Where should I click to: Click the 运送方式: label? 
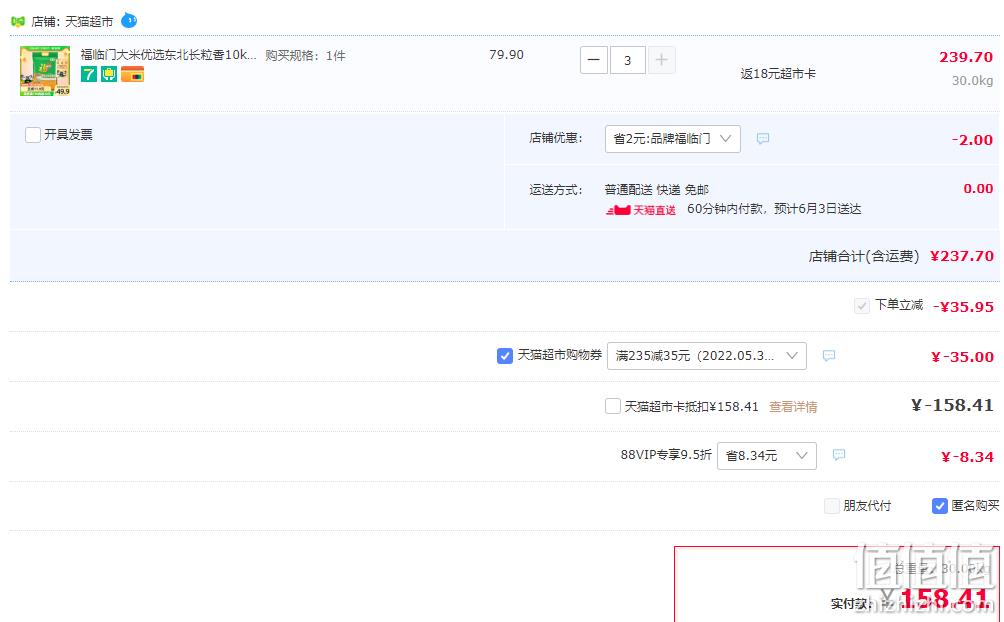pyautogui.click(x=556, y=190)
